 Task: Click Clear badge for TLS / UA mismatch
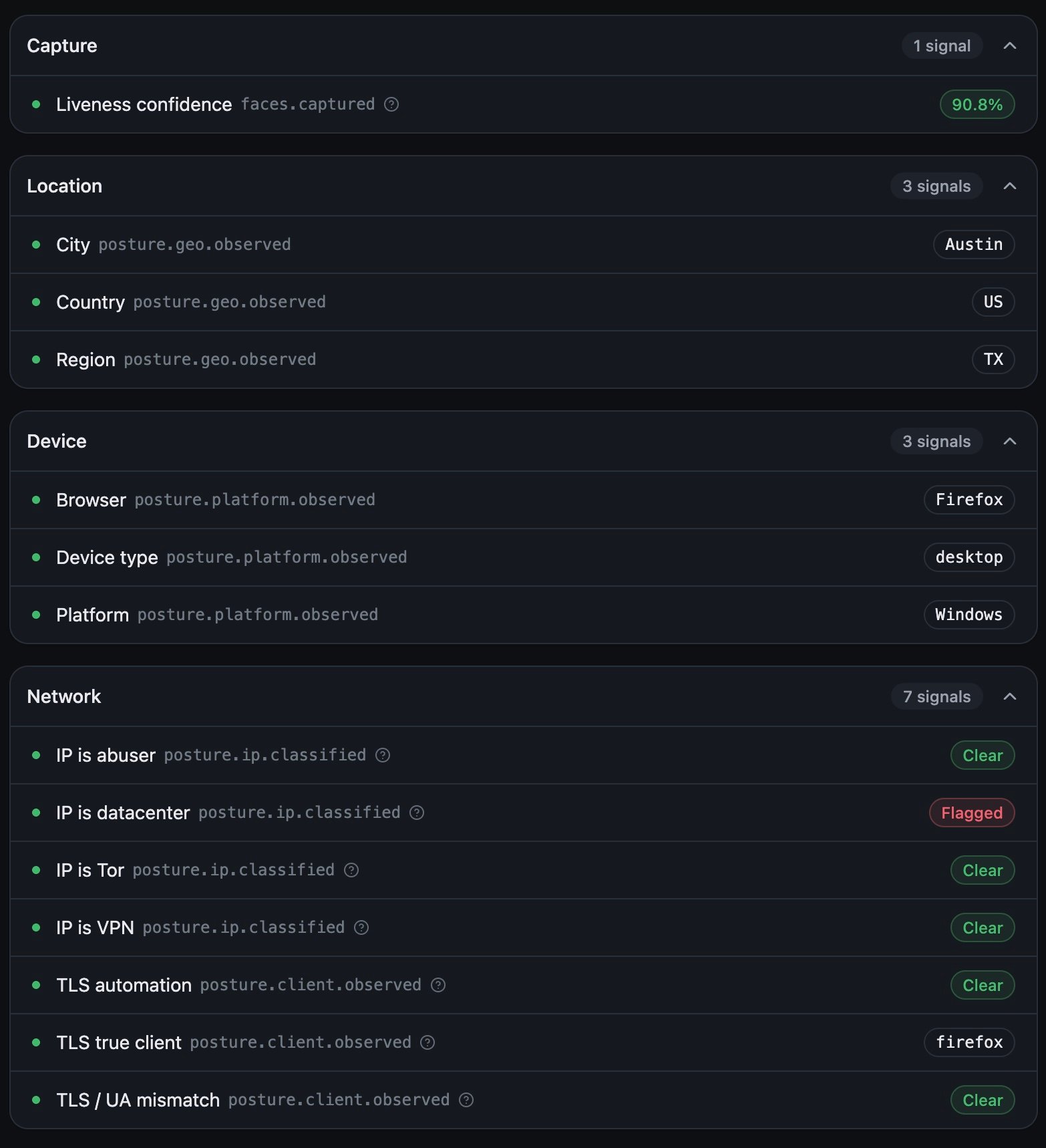(x=983, y=1100)
